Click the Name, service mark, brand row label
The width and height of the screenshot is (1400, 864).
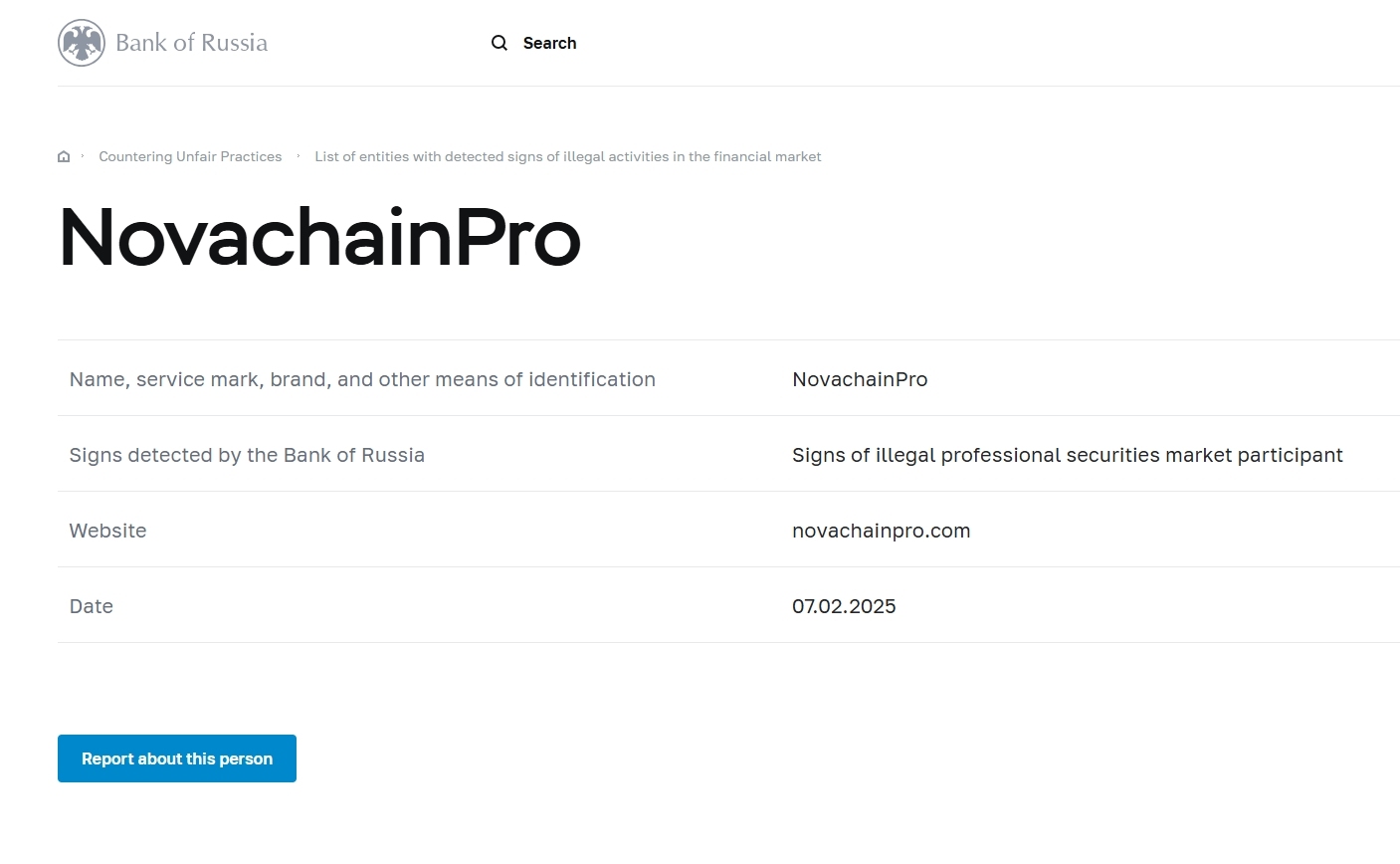coord(362,379)
